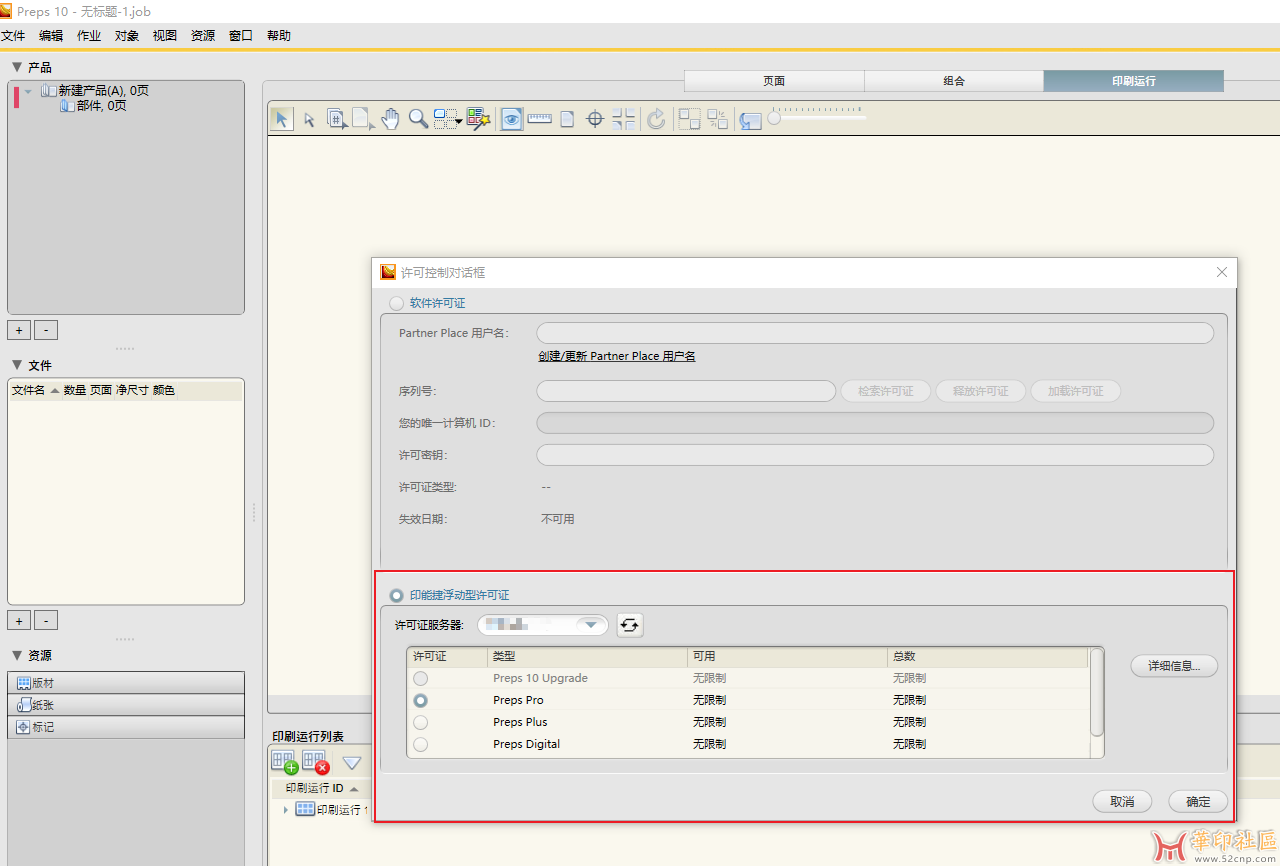Click the four-corners crop marks icon

click(624, 119)
